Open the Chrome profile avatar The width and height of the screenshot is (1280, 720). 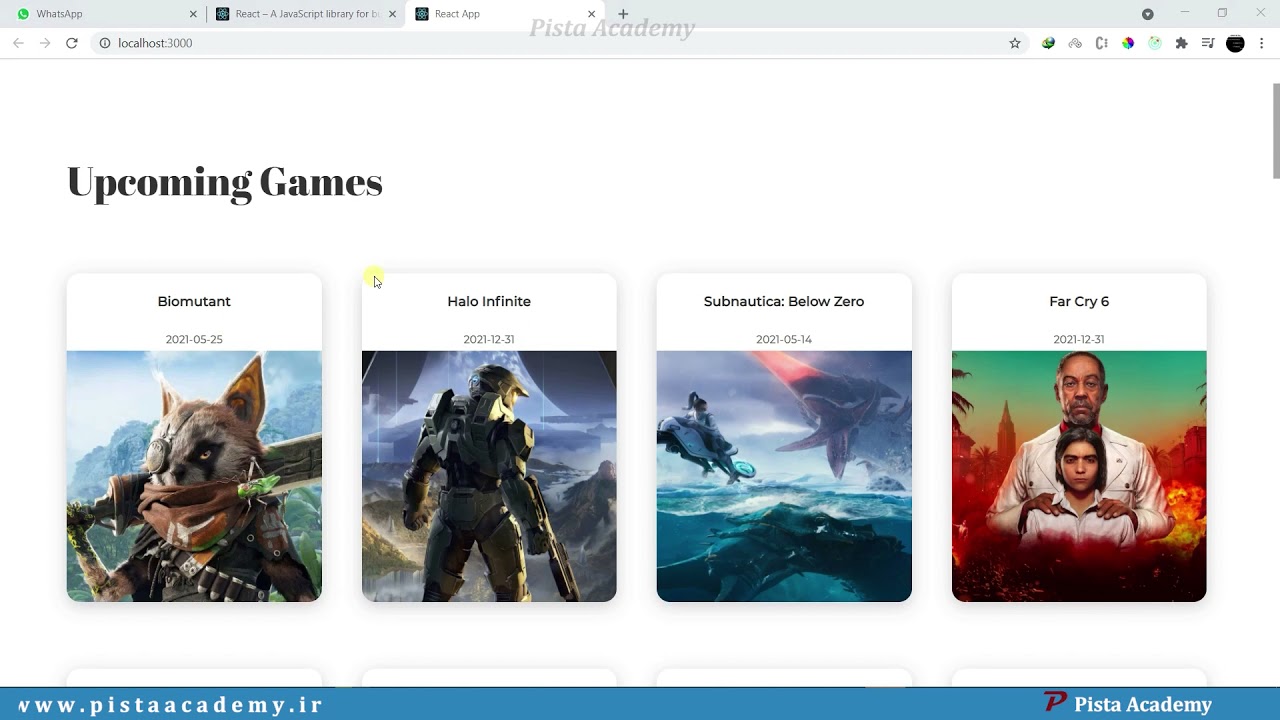(1235, 43)
